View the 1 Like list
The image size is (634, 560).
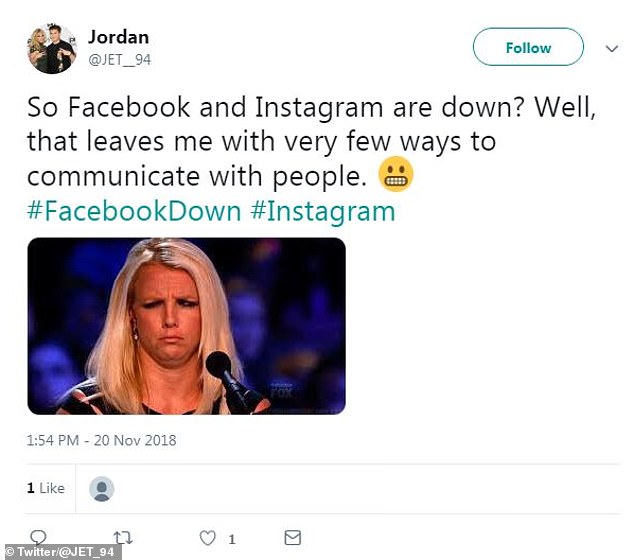coord(46,488)
